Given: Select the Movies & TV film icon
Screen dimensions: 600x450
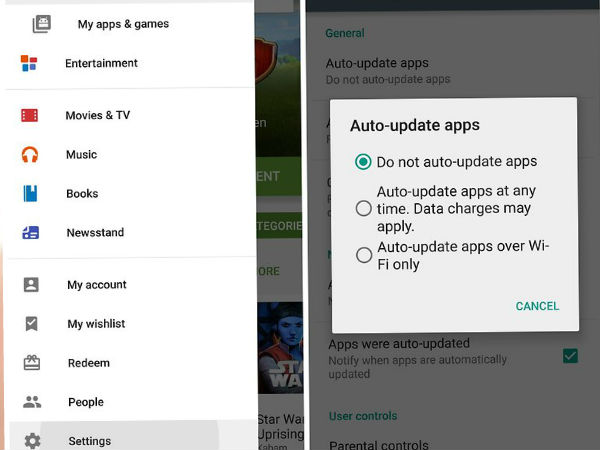Looking at the screenshot, I should tap(29, 115).
